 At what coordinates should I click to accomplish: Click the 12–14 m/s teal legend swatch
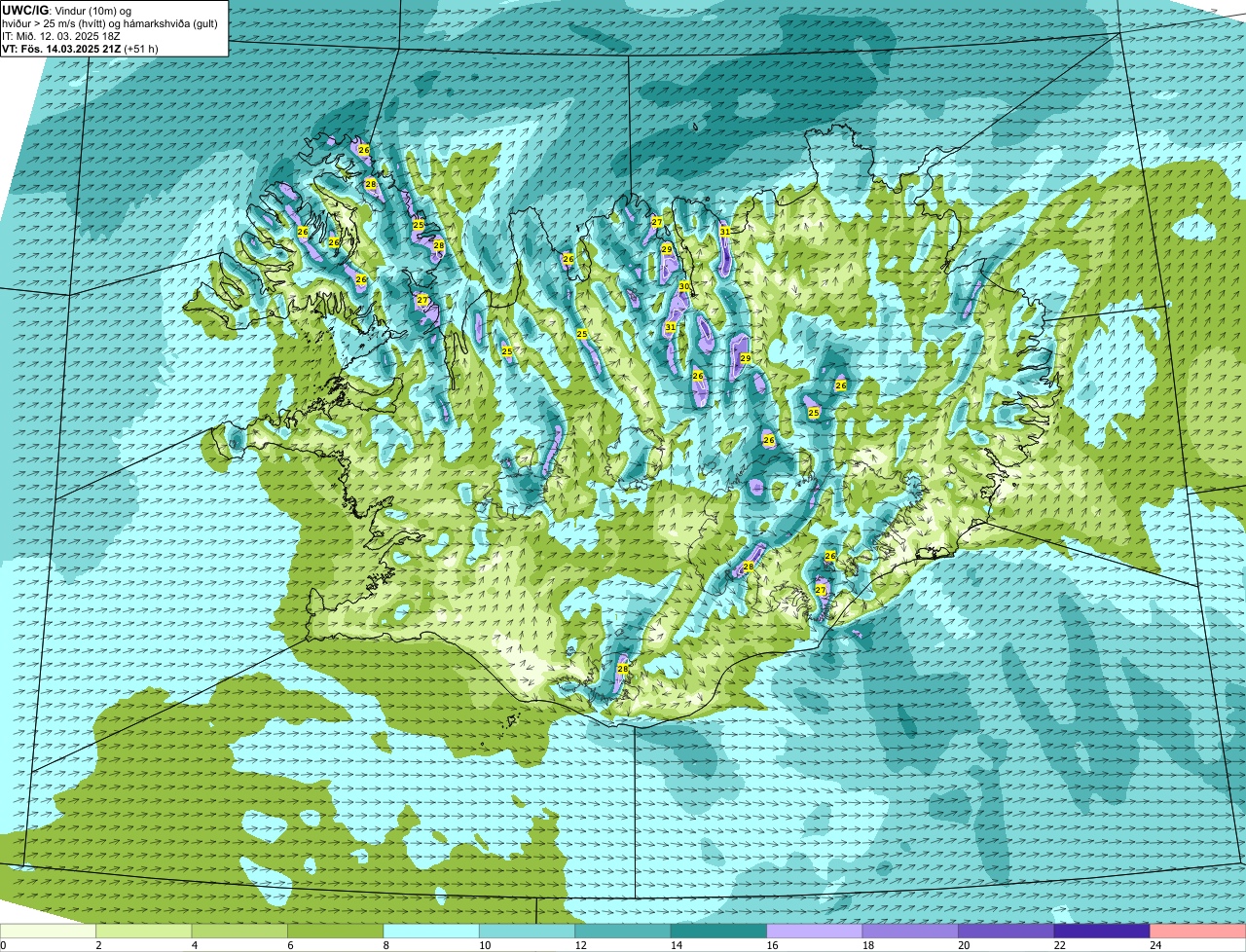click(623, 932)
